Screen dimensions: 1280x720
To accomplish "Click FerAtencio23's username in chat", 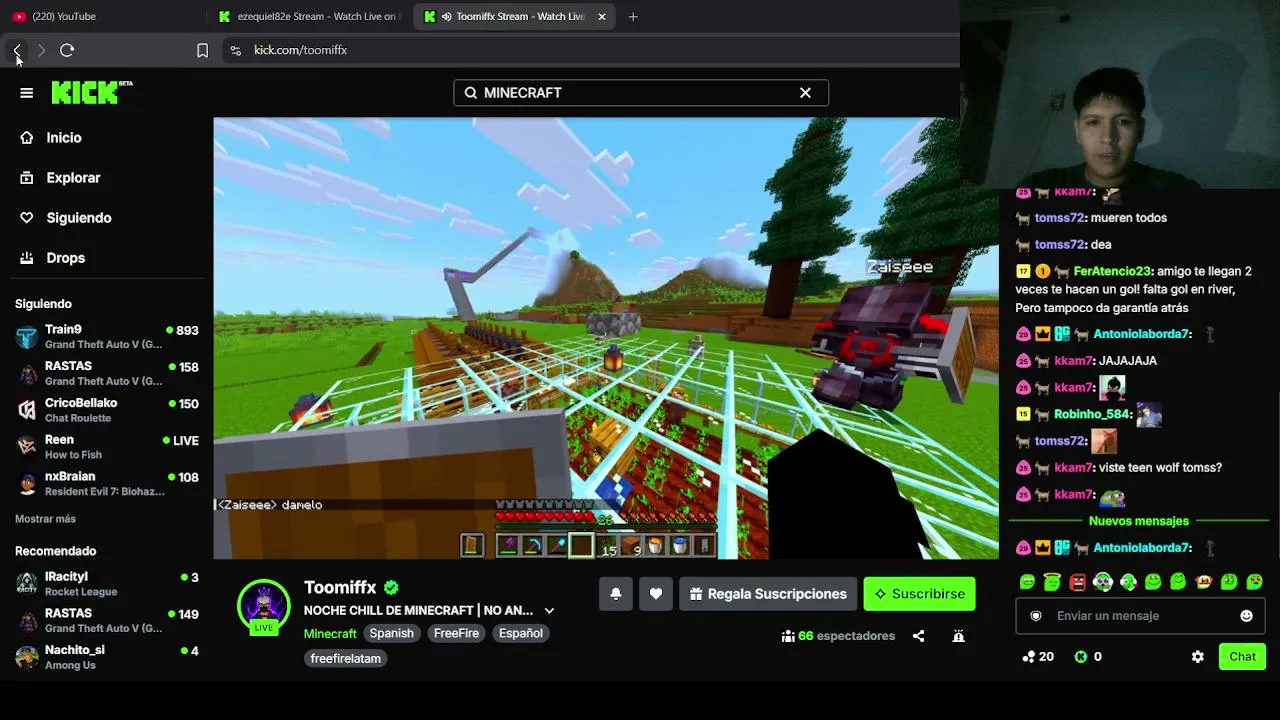I will (1113, 271).
